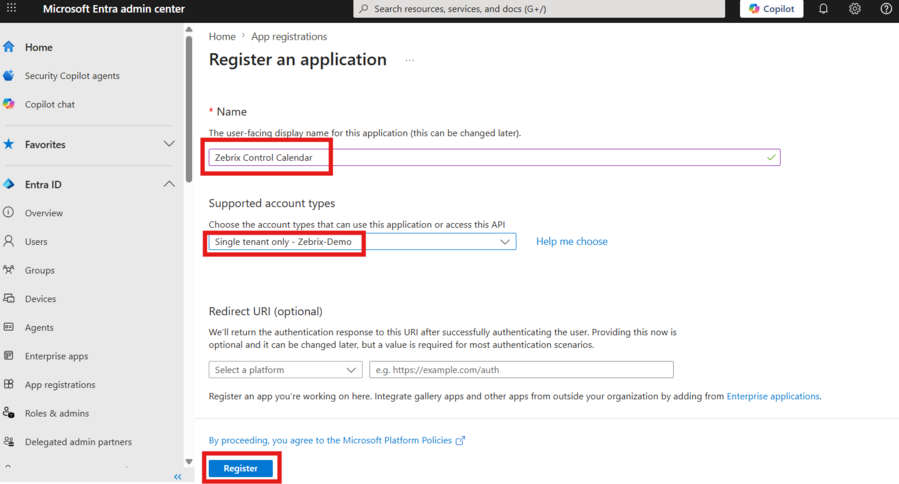Click the more options ellipsis beside title
The height and width of the screenshot is (484, 899).
pyautogui.click(x=409, y=60)
